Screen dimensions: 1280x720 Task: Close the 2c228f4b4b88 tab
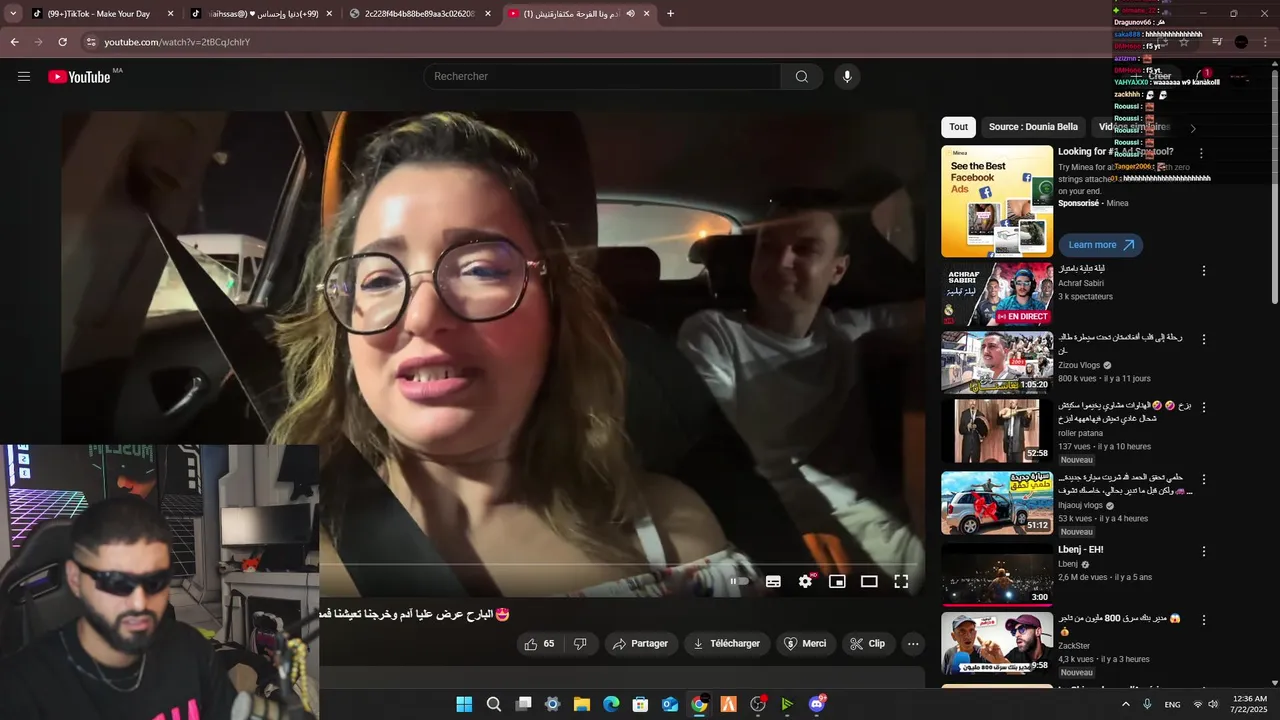(488, 14)
